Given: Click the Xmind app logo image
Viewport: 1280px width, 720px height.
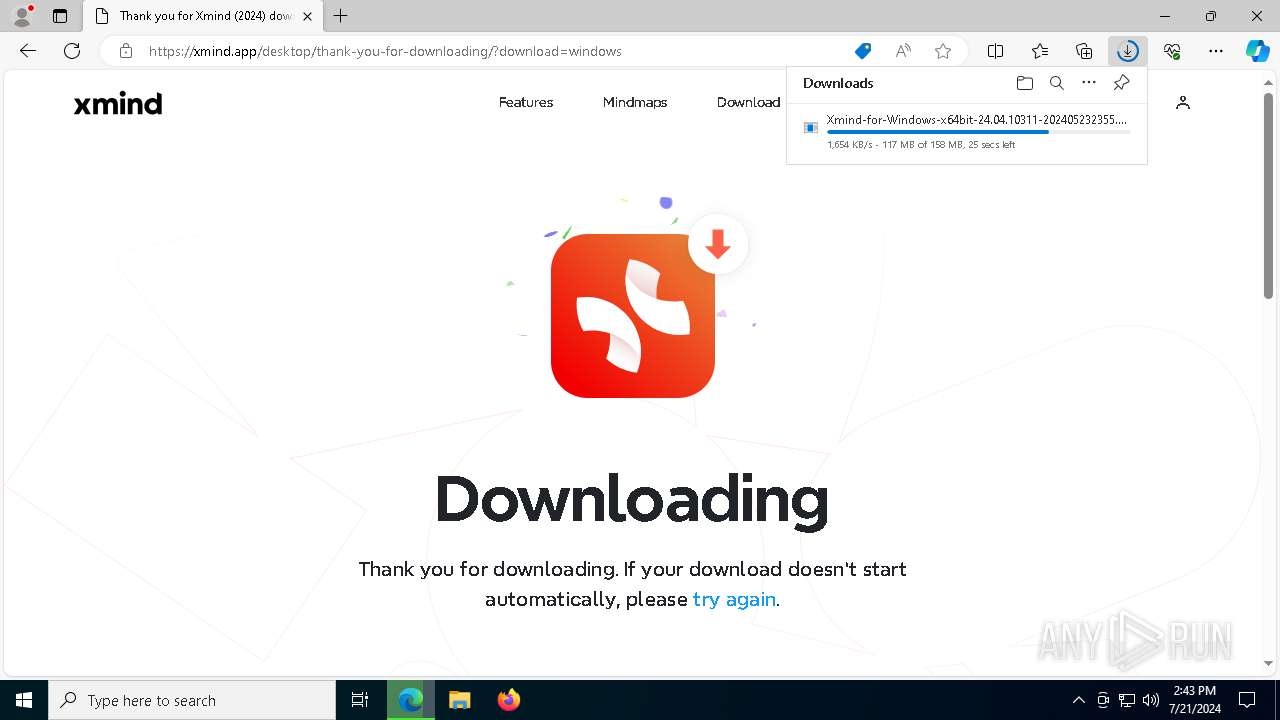Looking at the screenshot, I should tap(633, 315).
